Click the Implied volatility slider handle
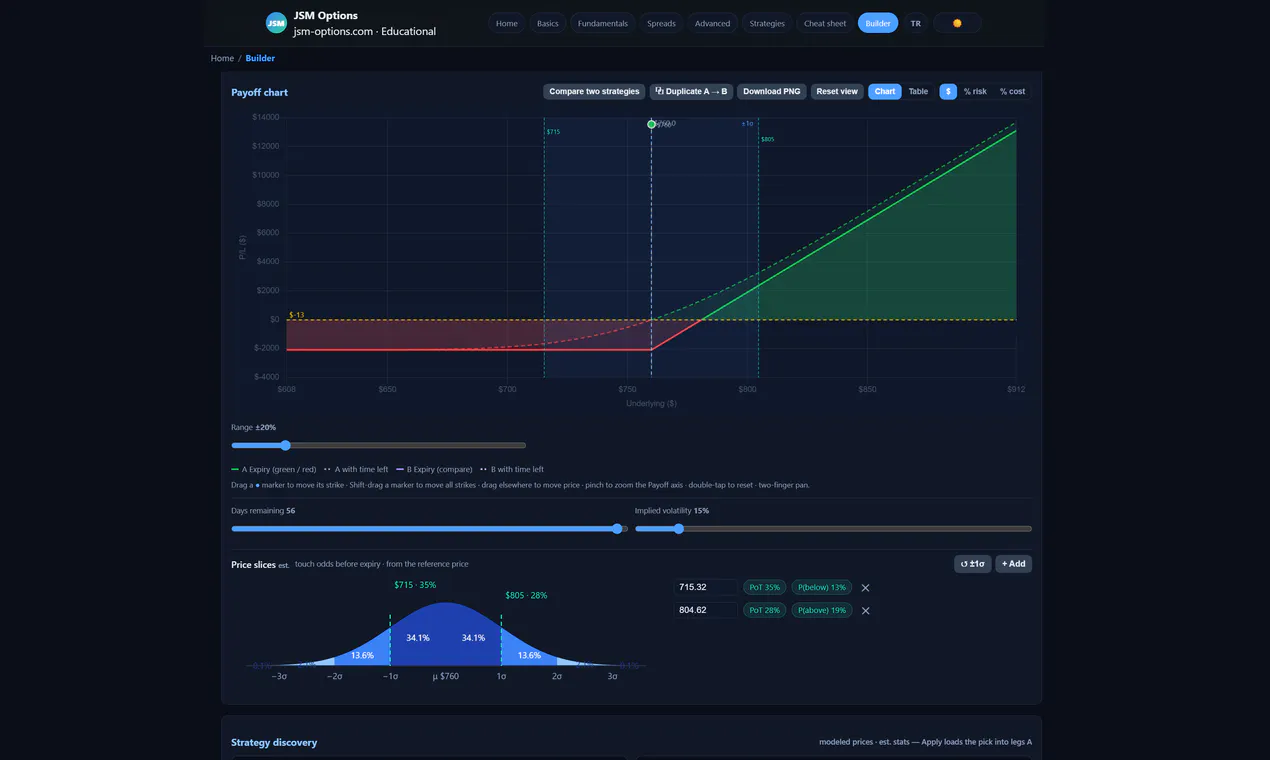1270x760 pixels. point(679,529)
